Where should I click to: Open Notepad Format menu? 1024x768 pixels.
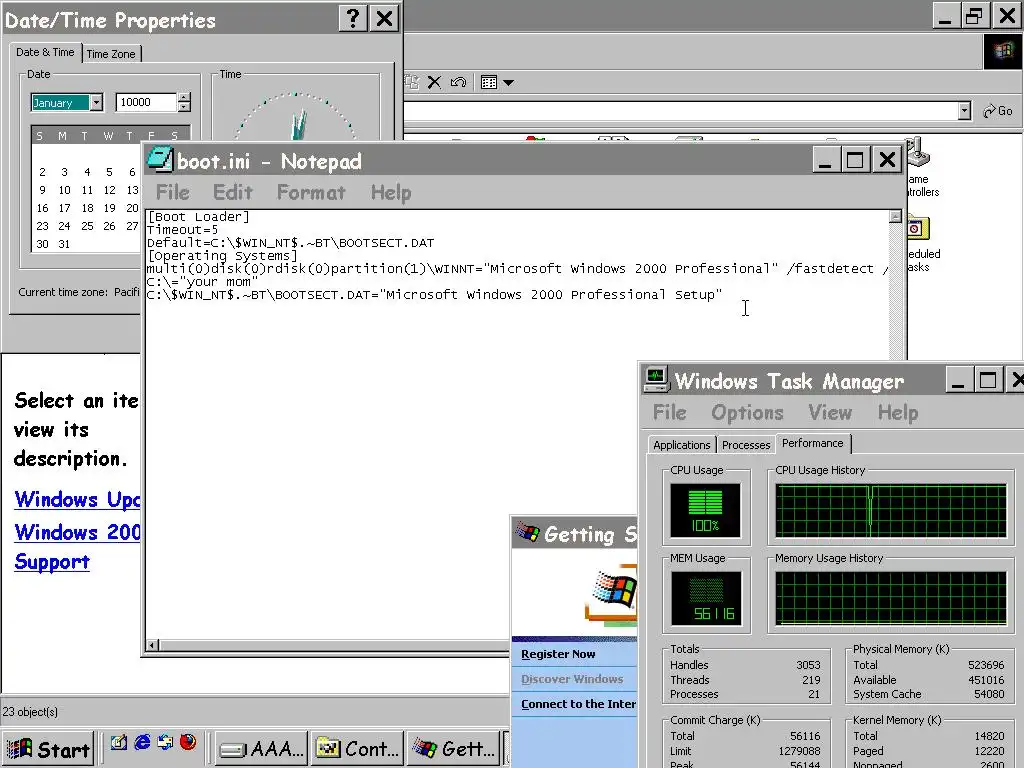pos(311,193)
